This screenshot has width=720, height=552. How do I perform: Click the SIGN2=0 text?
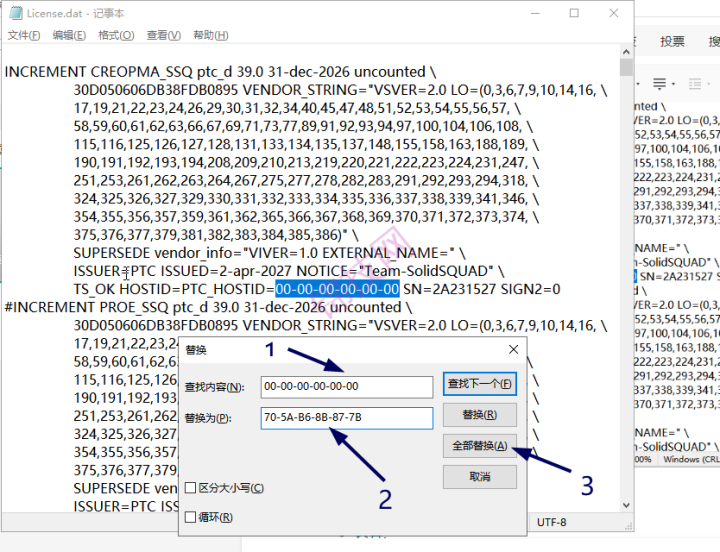click(x=530, y=289)
